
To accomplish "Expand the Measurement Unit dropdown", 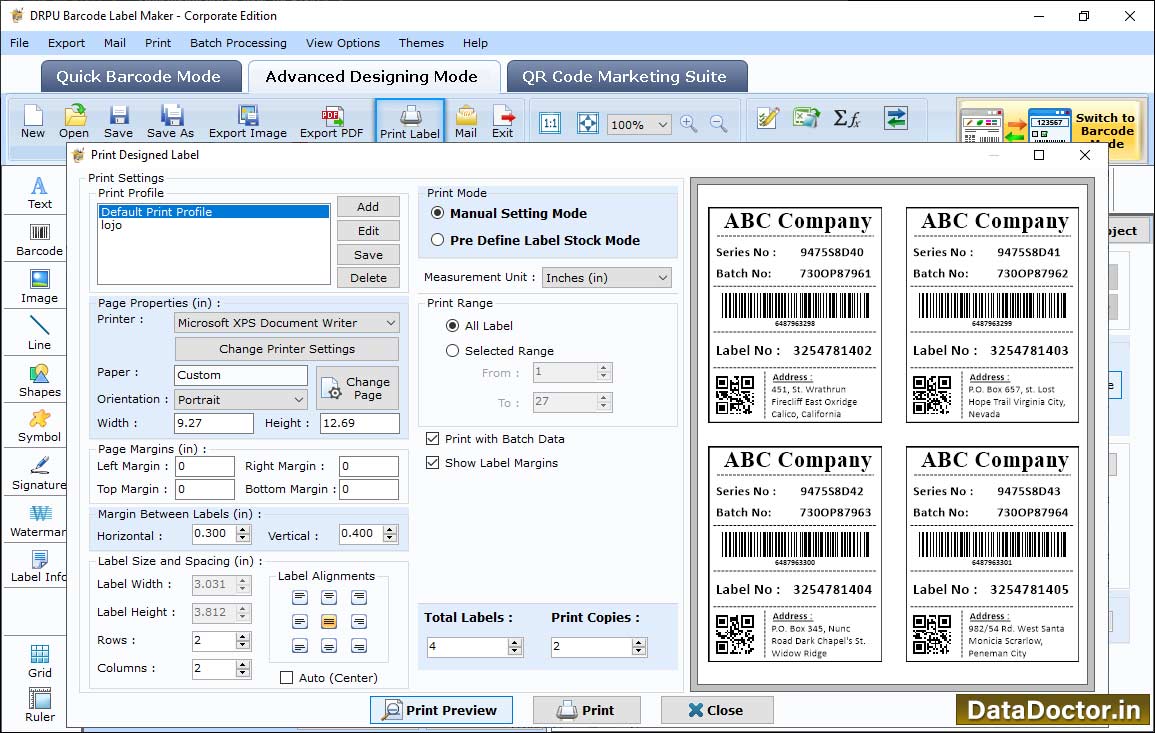I will (x=607, y=278).
